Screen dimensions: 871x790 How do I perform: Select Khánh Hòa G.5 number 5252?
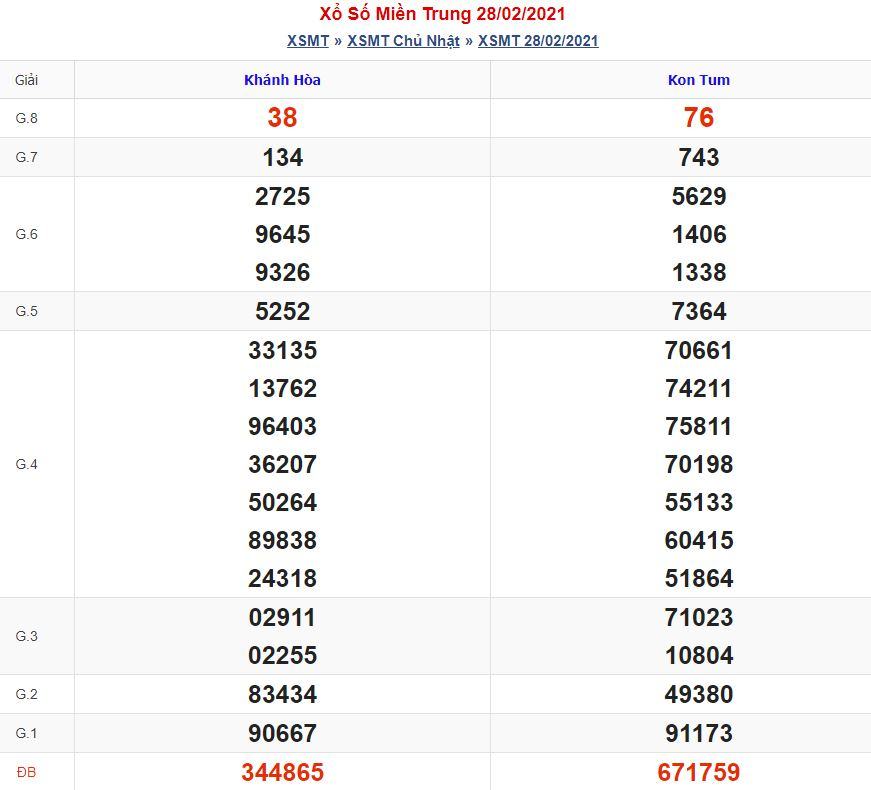(282, 311)
